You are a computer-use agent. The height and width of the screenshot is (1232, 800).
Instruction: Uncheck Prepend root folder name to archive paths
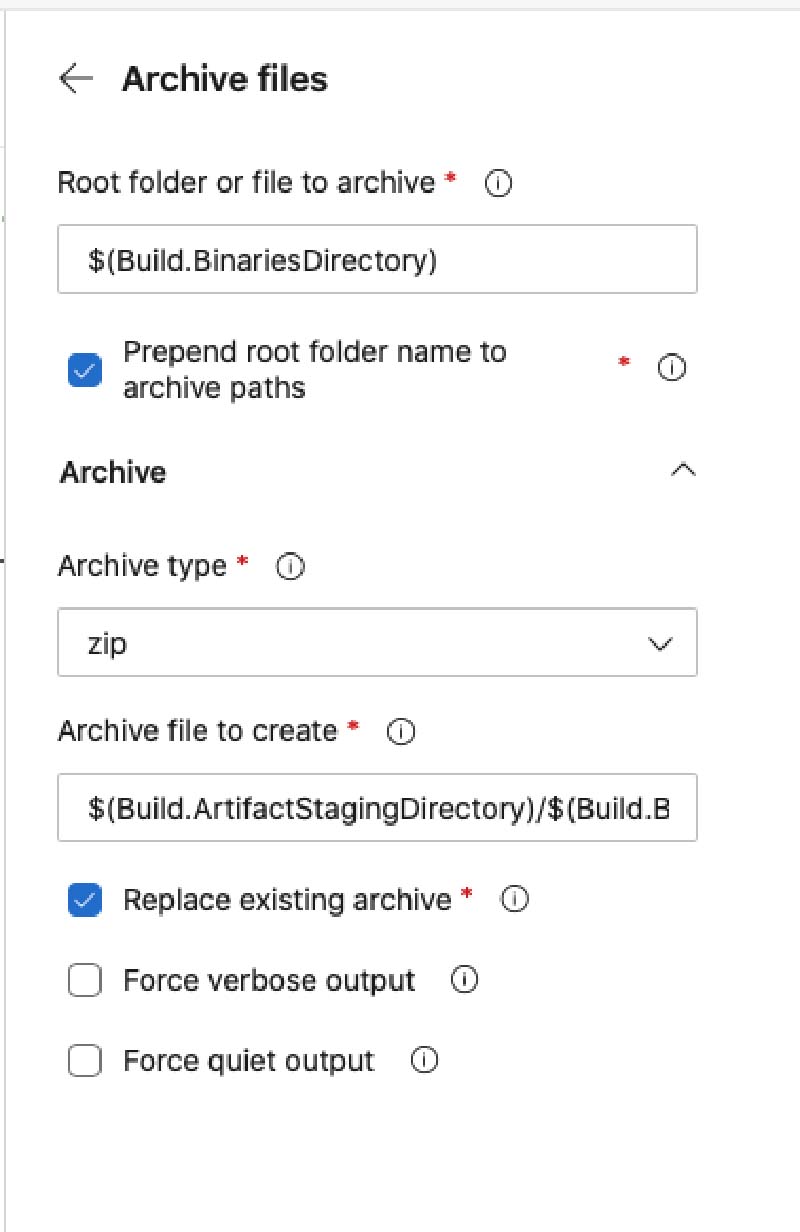[x=85, y=370]
